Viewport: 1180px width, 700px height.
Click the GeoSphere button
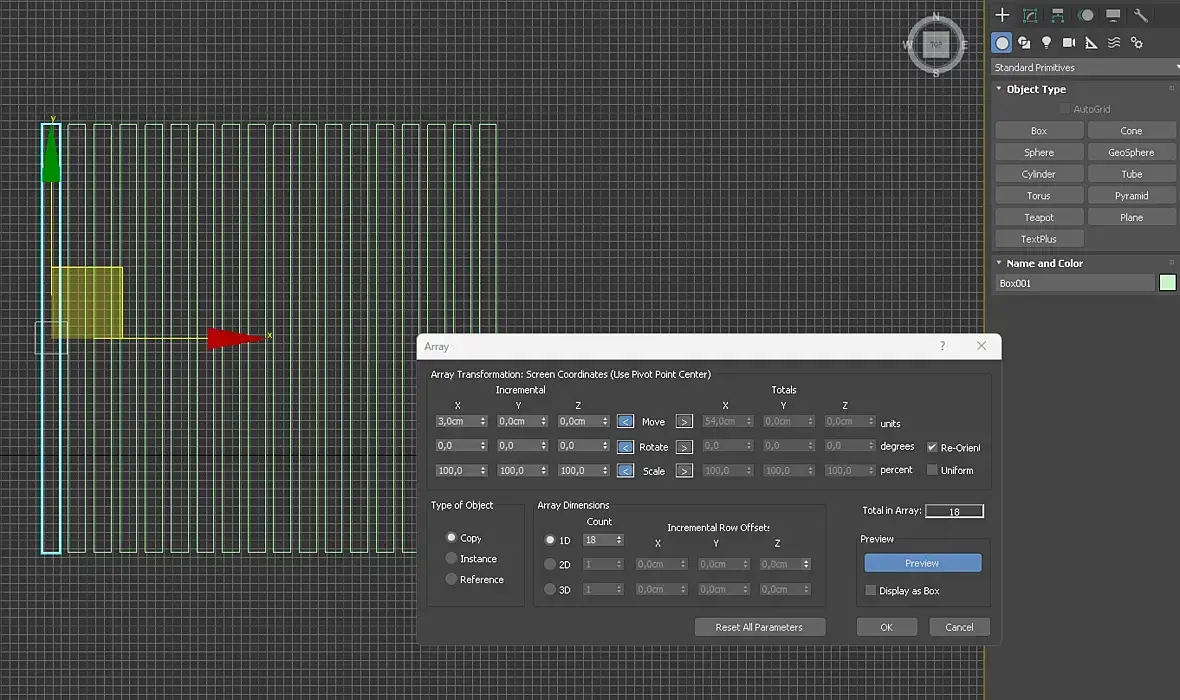pyautogui.click(x=1131, y=153)
